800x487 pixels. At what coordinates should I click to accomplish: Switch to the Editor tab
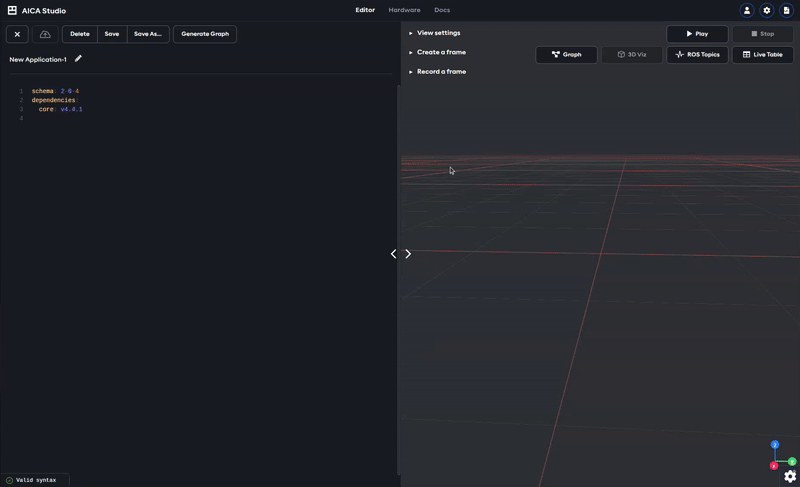pyautogui.click(x=365, y=10)
